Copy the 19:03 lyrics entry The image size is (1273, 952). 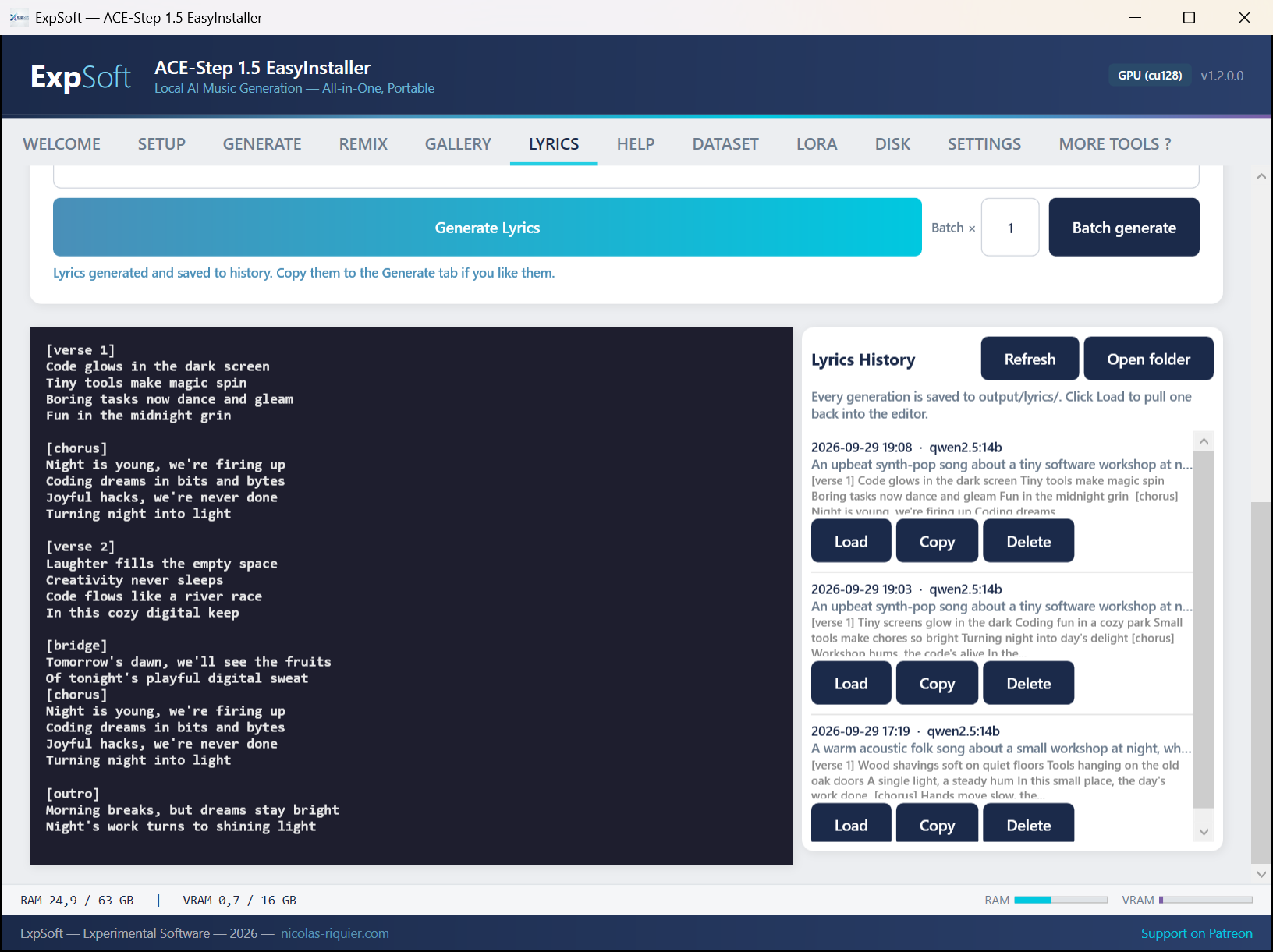pyautogui.click(x=937, y=683)
